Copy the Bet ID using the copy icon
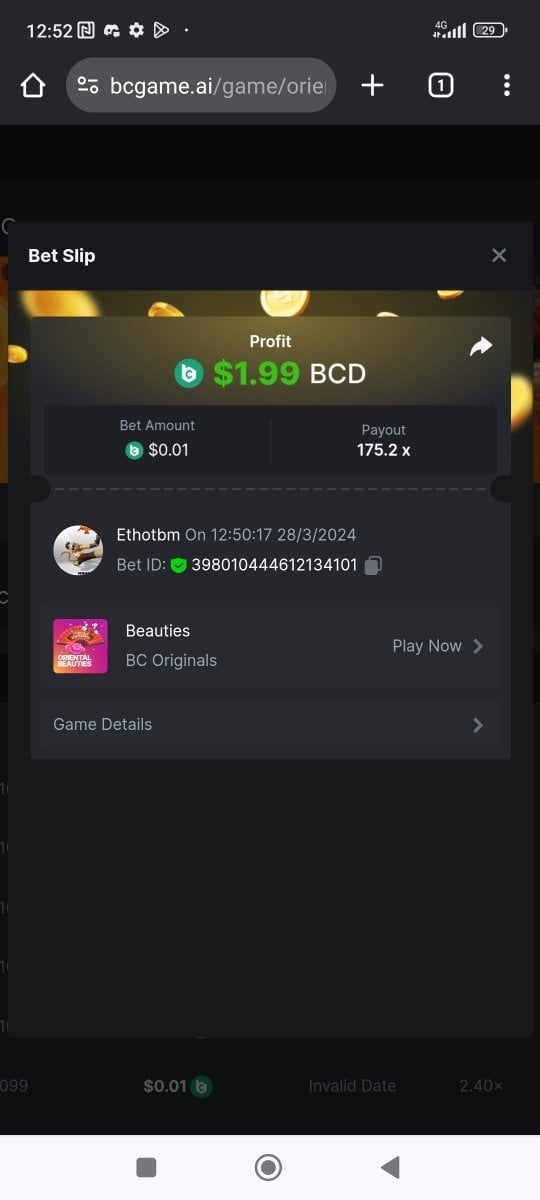This screenshot has width=540, height=1200. (373, 565)
